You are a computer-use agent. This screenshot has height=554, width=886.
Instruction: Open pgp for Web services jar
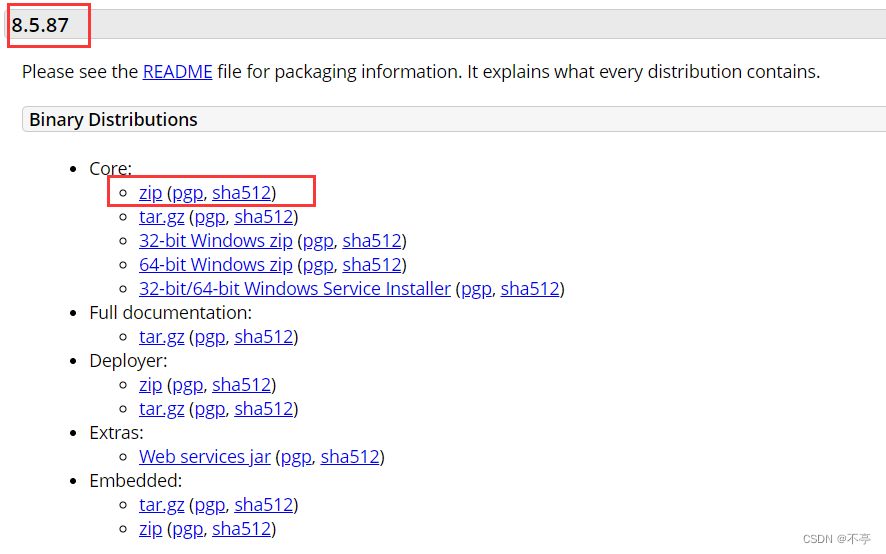pyautogui.click(x=296, y=457)
